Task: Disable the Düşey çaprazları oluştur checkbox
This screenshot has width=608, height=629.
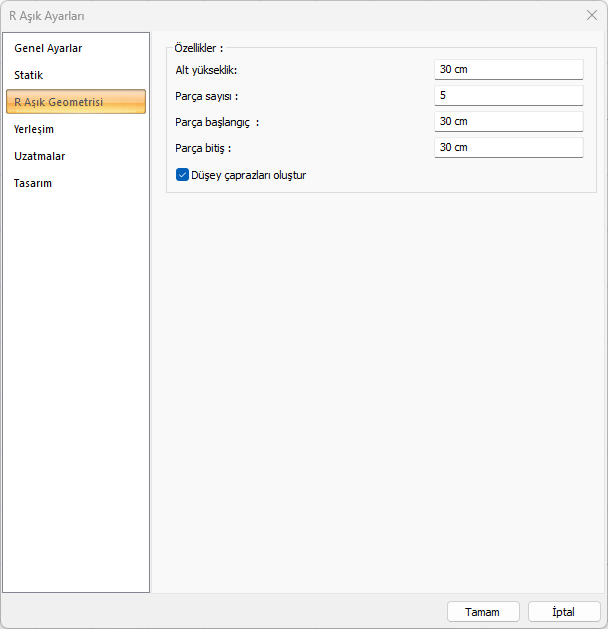Action: point(183,174)
